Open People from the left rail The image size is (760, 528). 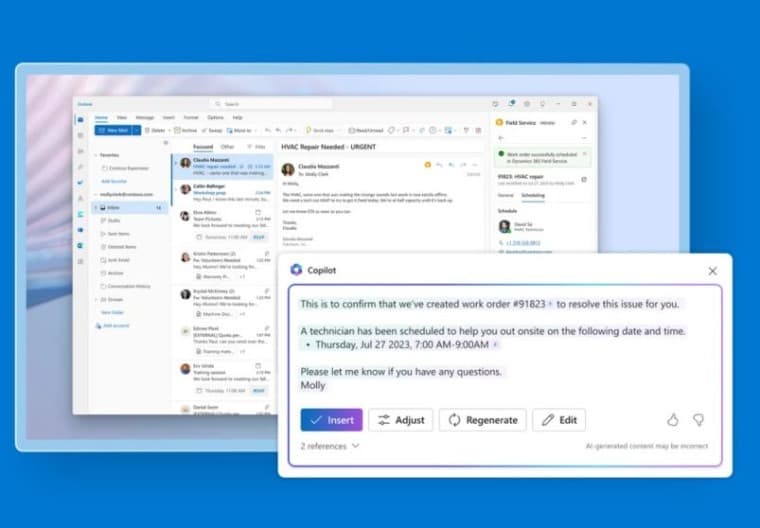pyautogui.click(x=80, y=151)
